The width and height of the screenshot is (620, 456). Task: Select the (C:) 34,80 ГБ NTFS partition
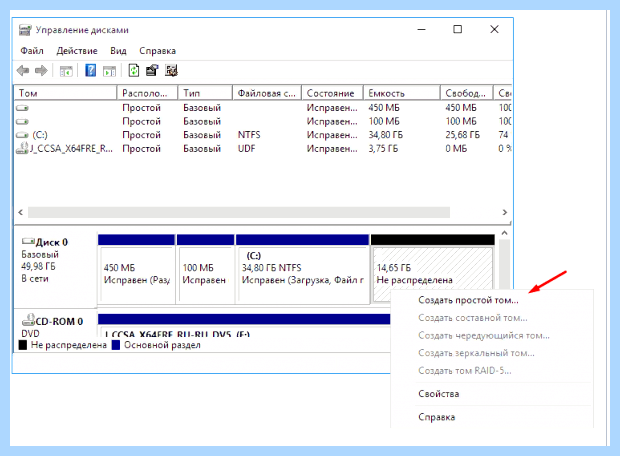302,269
